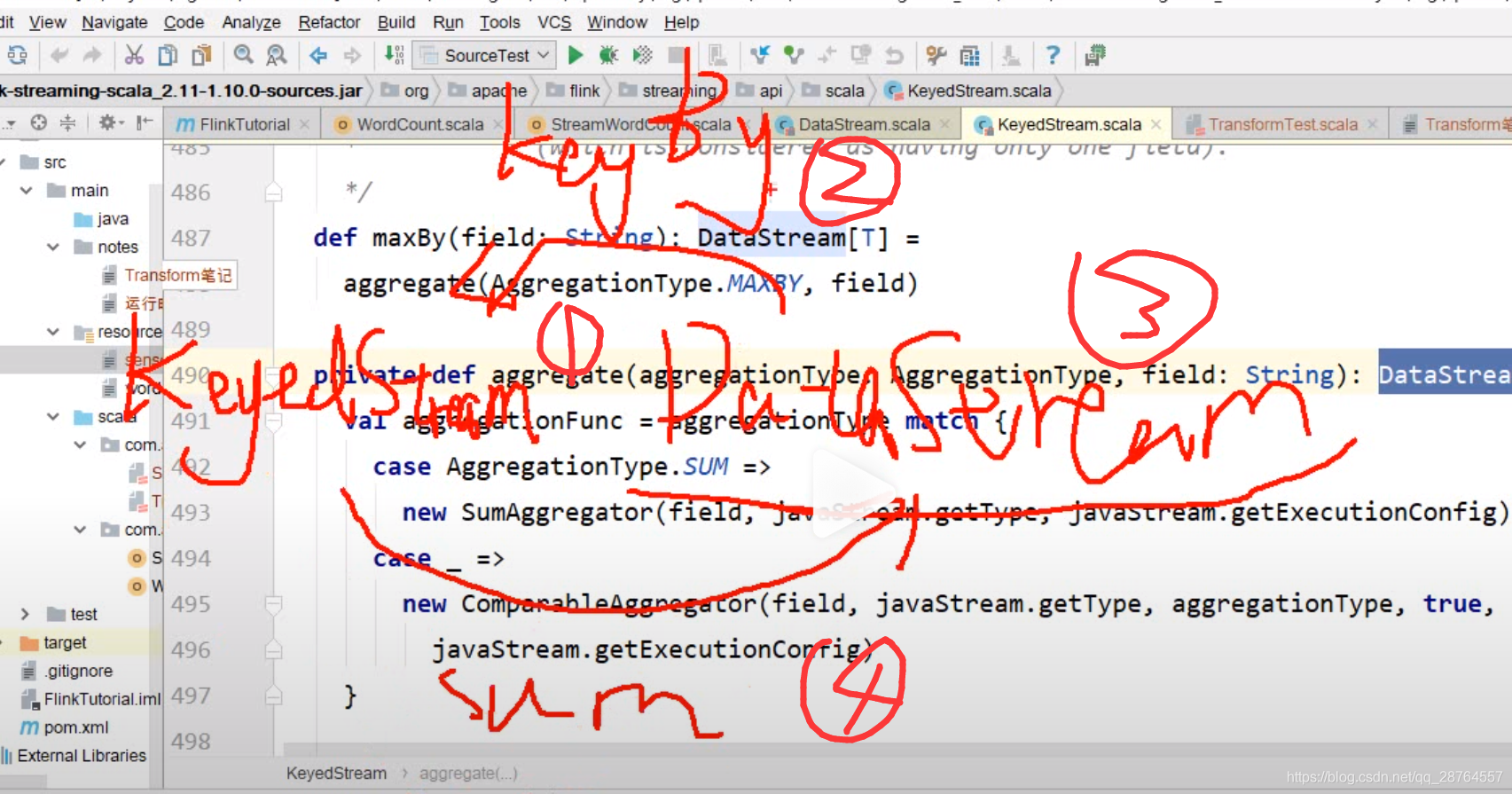Click the Help question mark icon

pyautogui.click(x=1053, y=56)
